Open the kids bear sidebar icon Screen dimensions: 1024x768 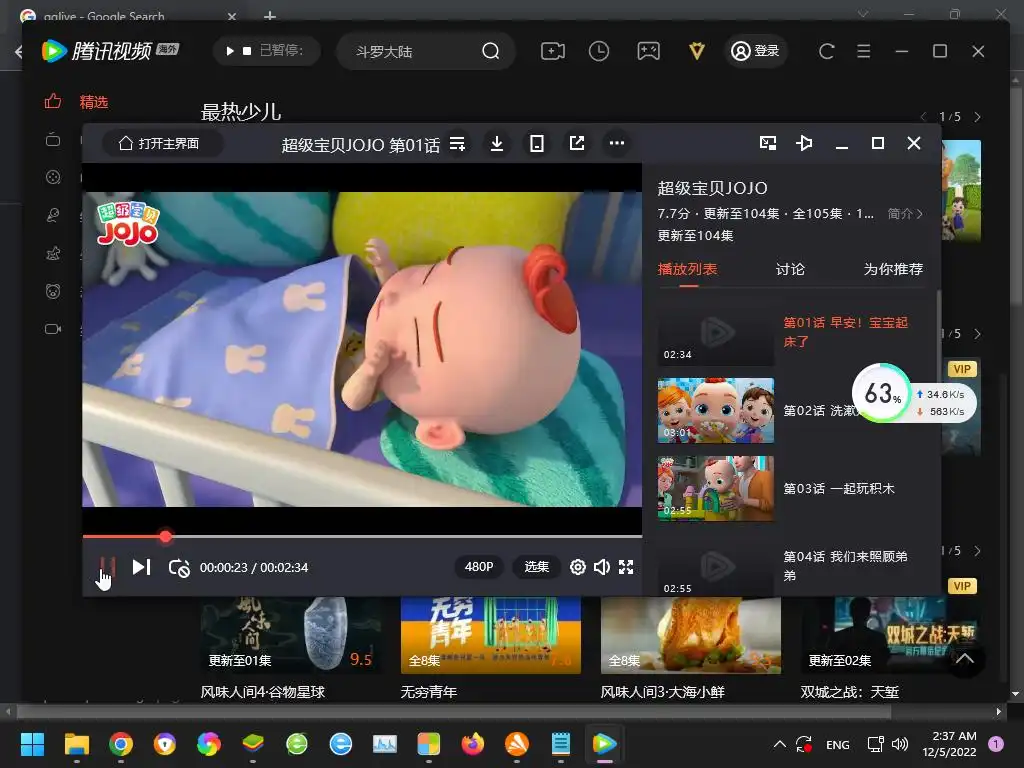(53, 291)
